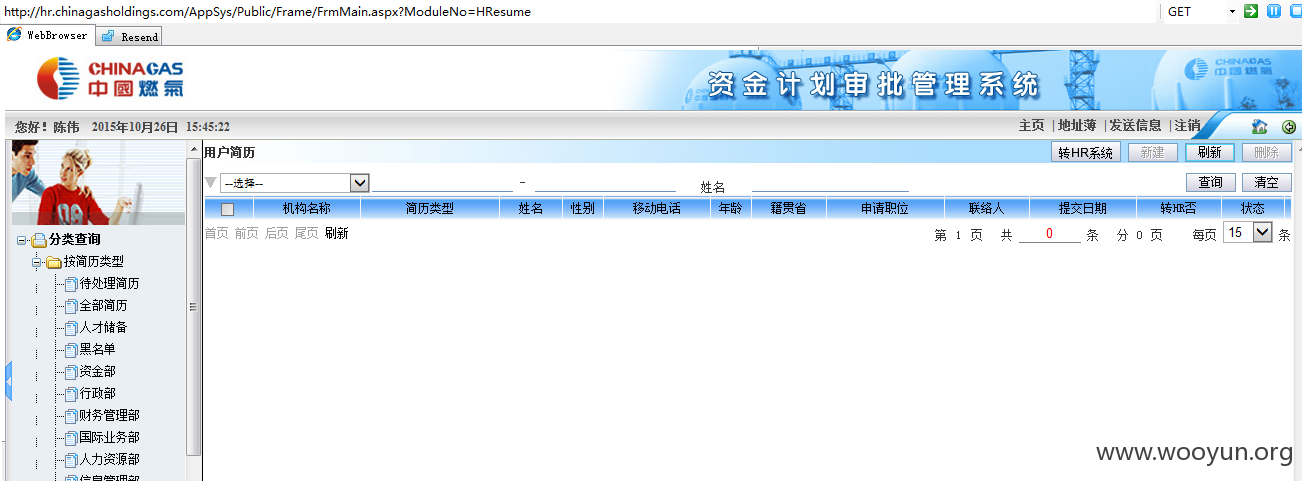Click the 尾页 pagination link
Viewport: 1302px width, 481px height.
click(x=306, y=233)
